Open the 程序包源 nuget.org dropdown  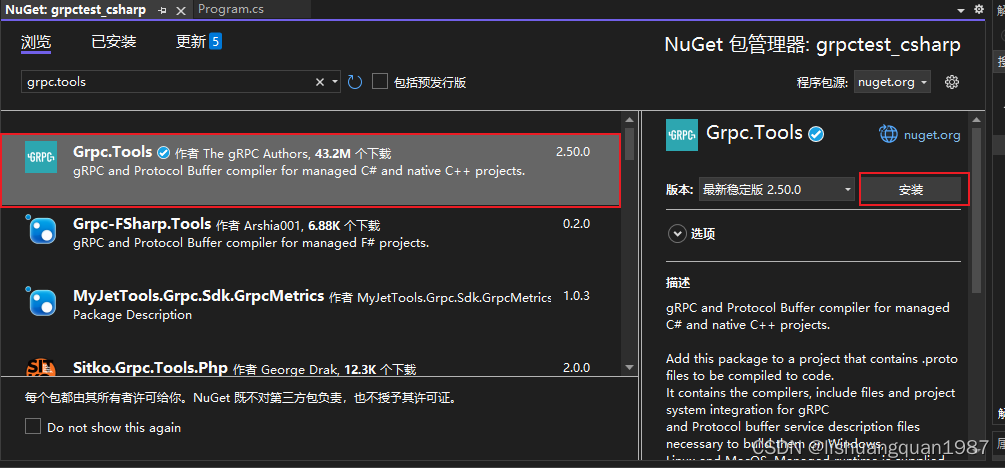pyautogui.click(x=892, y=82)
